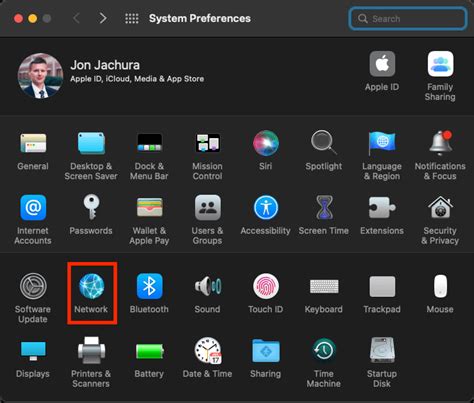Click the Apple ID icon
474x403 pixels.
382,64
